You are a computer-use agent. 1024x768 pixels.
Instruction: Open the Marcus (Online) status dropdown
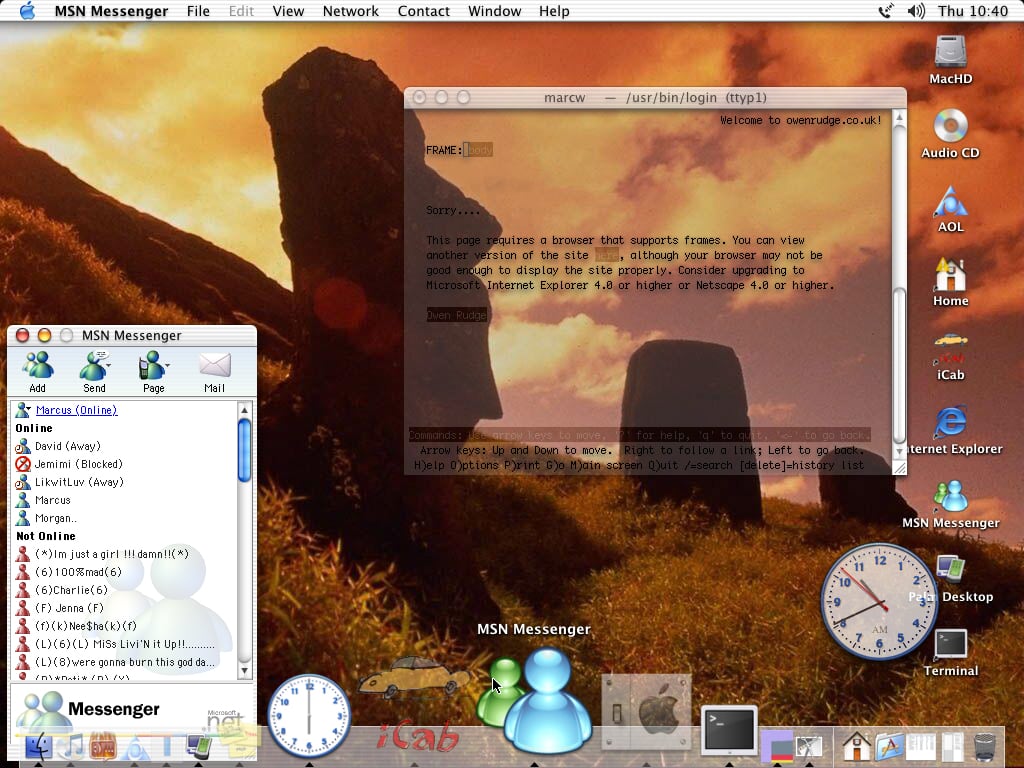[x=76, y=410]
